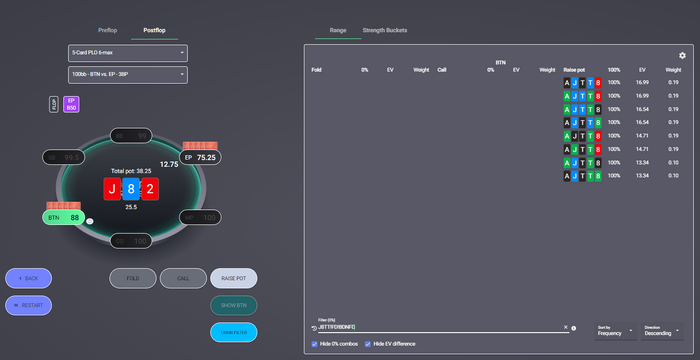Click the Fold column header

(x=317, y=70)
